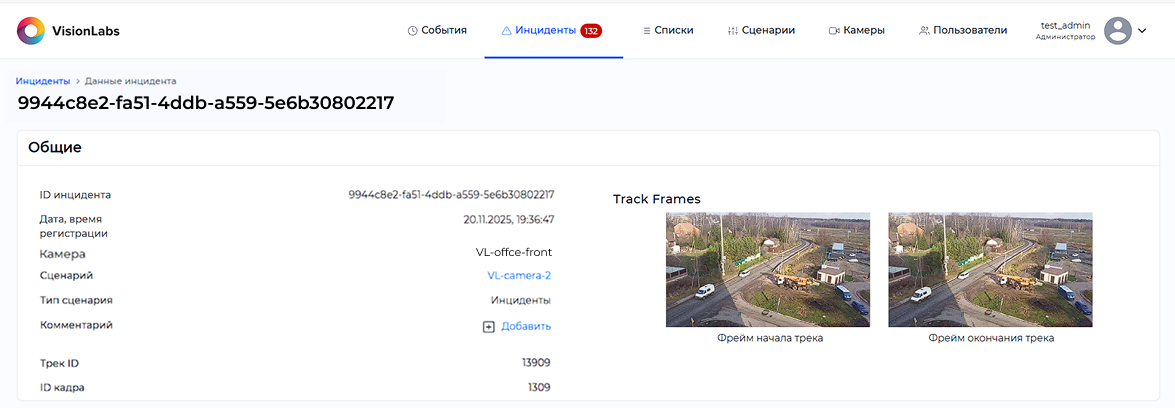Image resolution: width=1175 pixels, height=408 pixels.
Task: Click the Камера field label
Action: [x=62, y=254]
